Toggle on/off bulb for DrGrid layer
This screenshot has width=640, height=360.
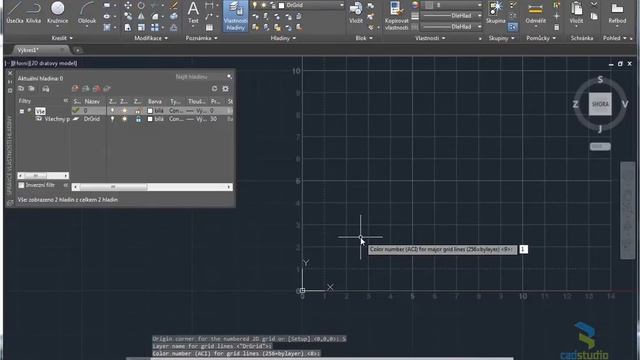112,119
